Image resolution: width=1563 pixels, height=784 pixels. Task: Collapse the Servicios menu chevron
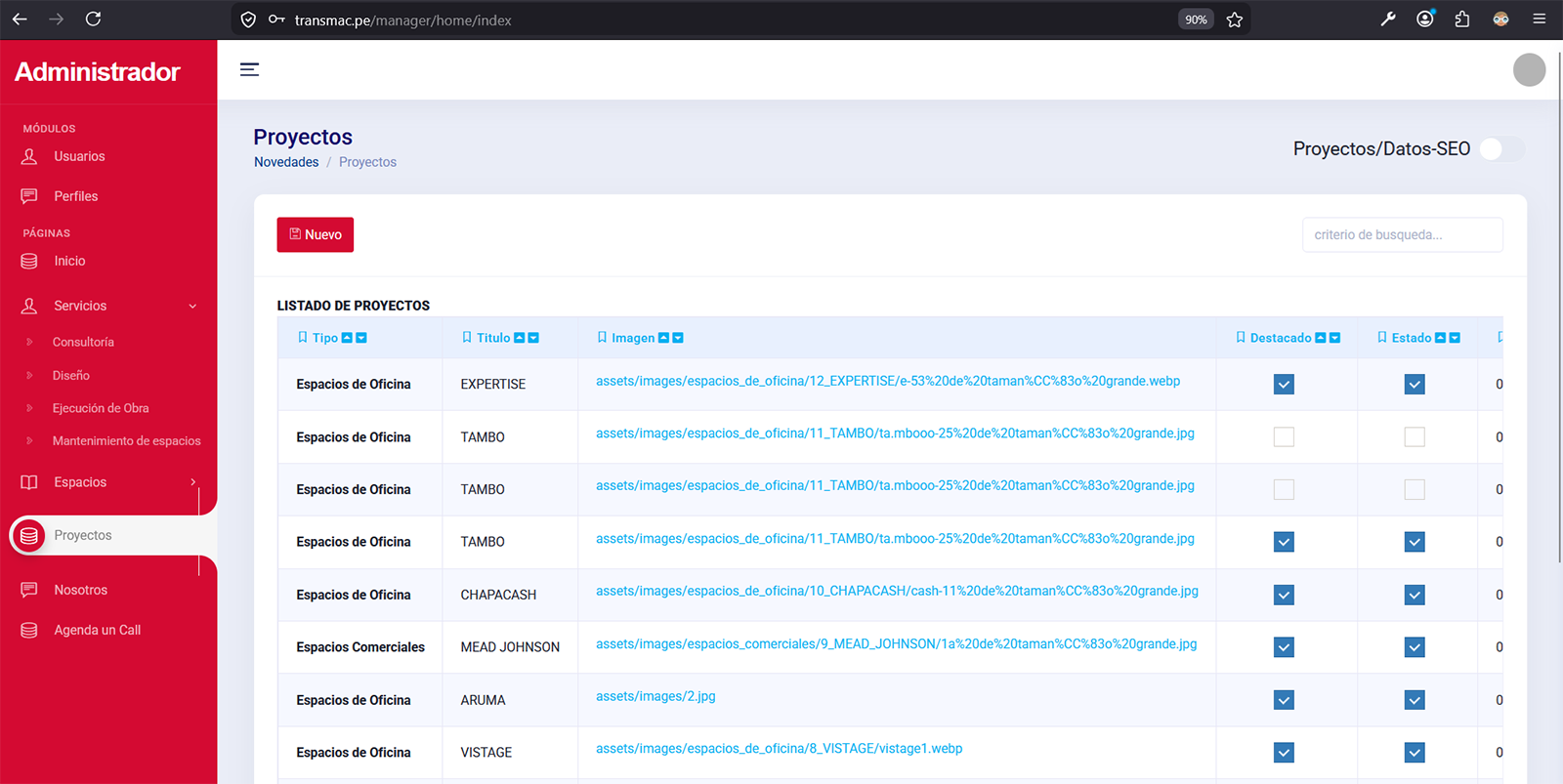point(192,307)
